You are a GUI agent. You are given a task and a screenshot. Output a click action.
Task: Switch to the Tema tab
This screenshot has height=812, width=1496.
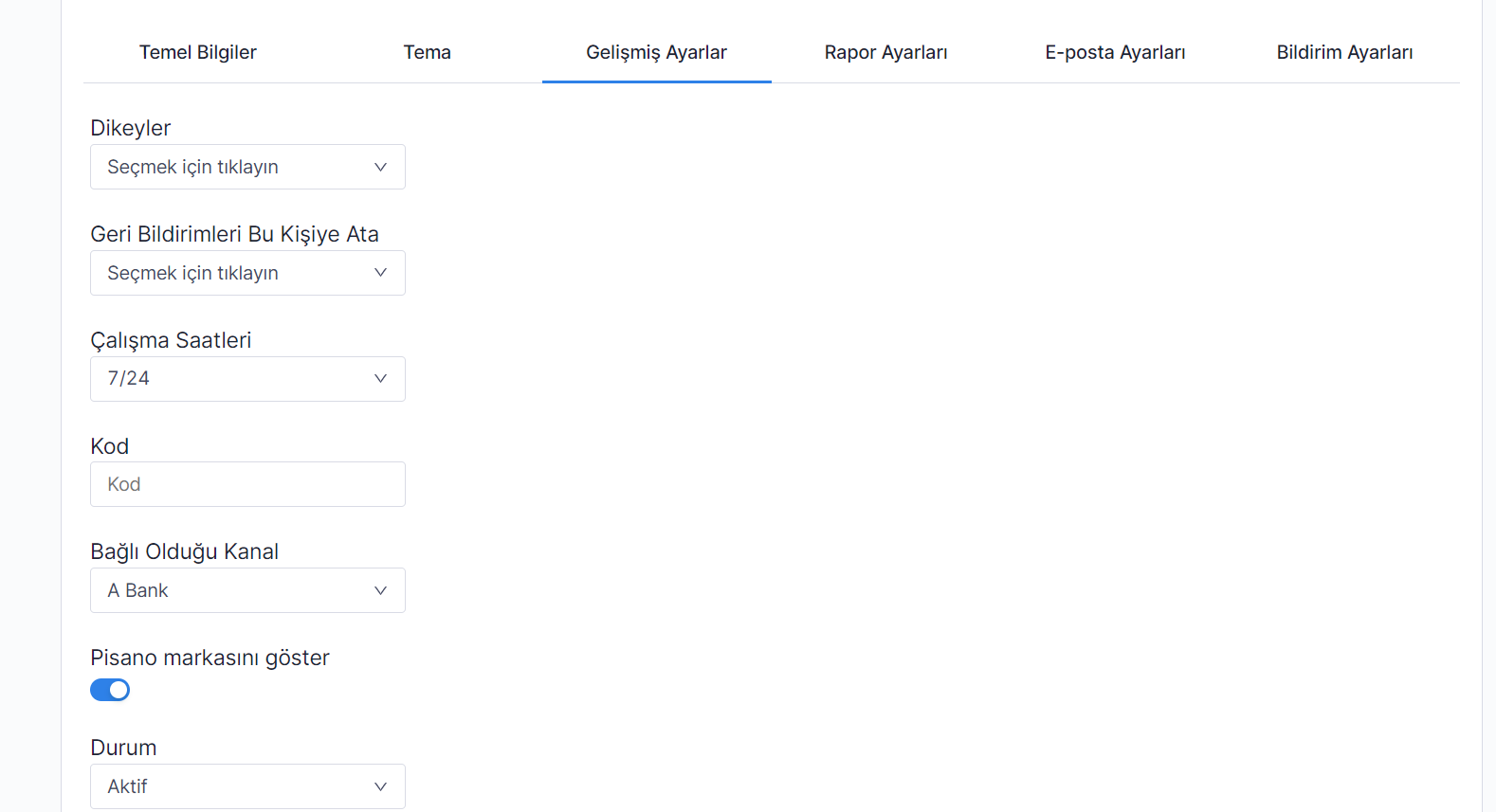click(427, 52)
